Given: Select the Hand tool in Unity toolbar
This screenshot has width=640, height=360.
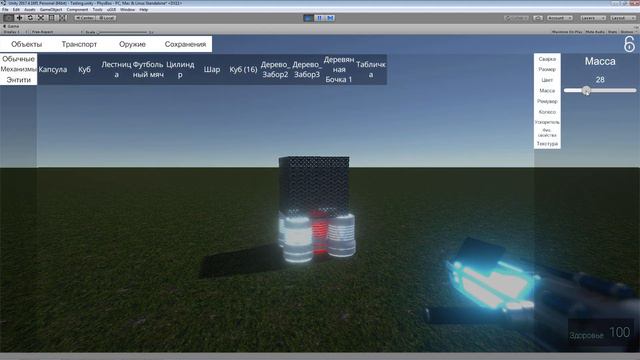Looking at the screenshot, I should click(x=8, y=18).
